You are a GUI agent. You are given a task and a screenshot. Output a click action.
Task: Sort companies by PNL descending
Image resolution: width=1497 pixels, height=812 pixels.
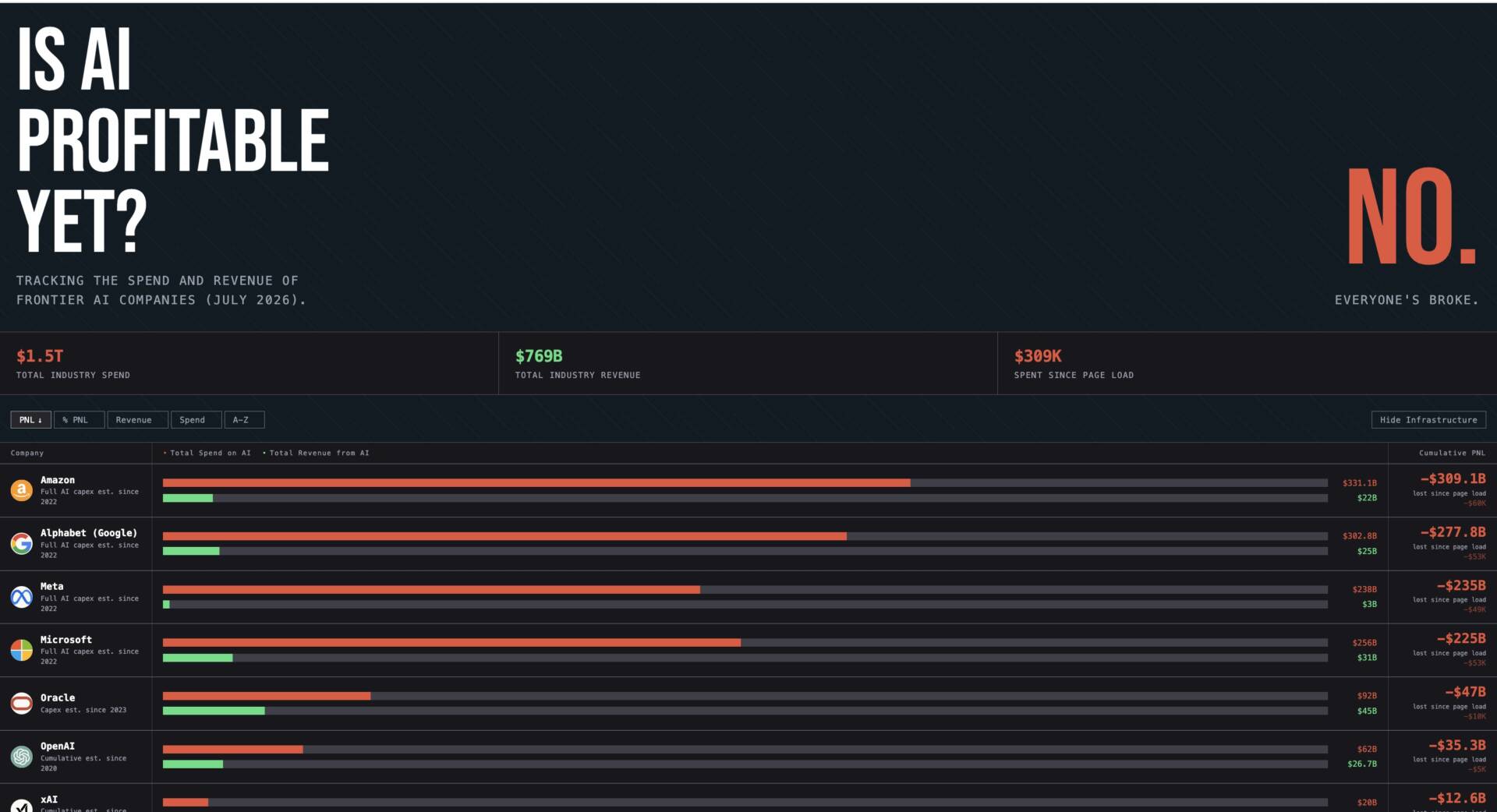31,420
